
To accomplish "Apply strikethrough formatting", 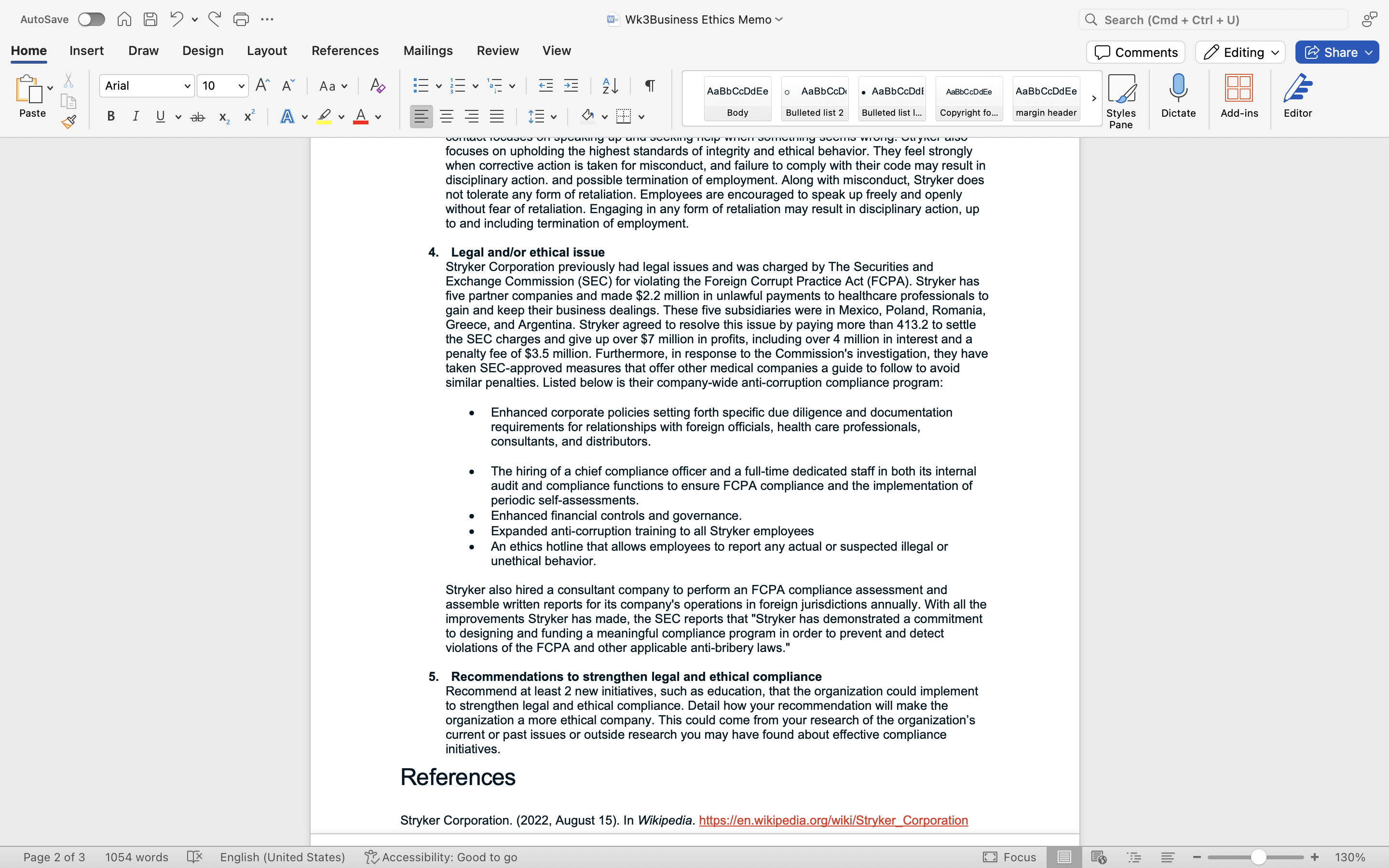I will click(x=197, y=117).
